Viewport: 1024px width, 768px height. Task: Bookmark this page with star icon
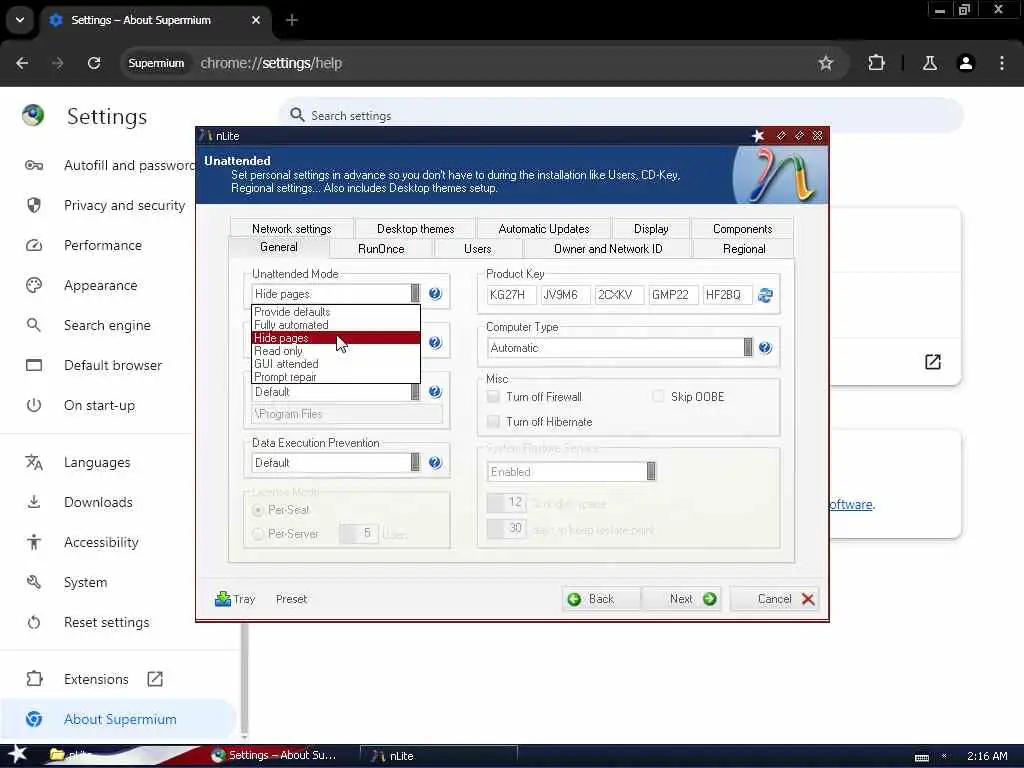pyautogui.click(x=825, y=63)
